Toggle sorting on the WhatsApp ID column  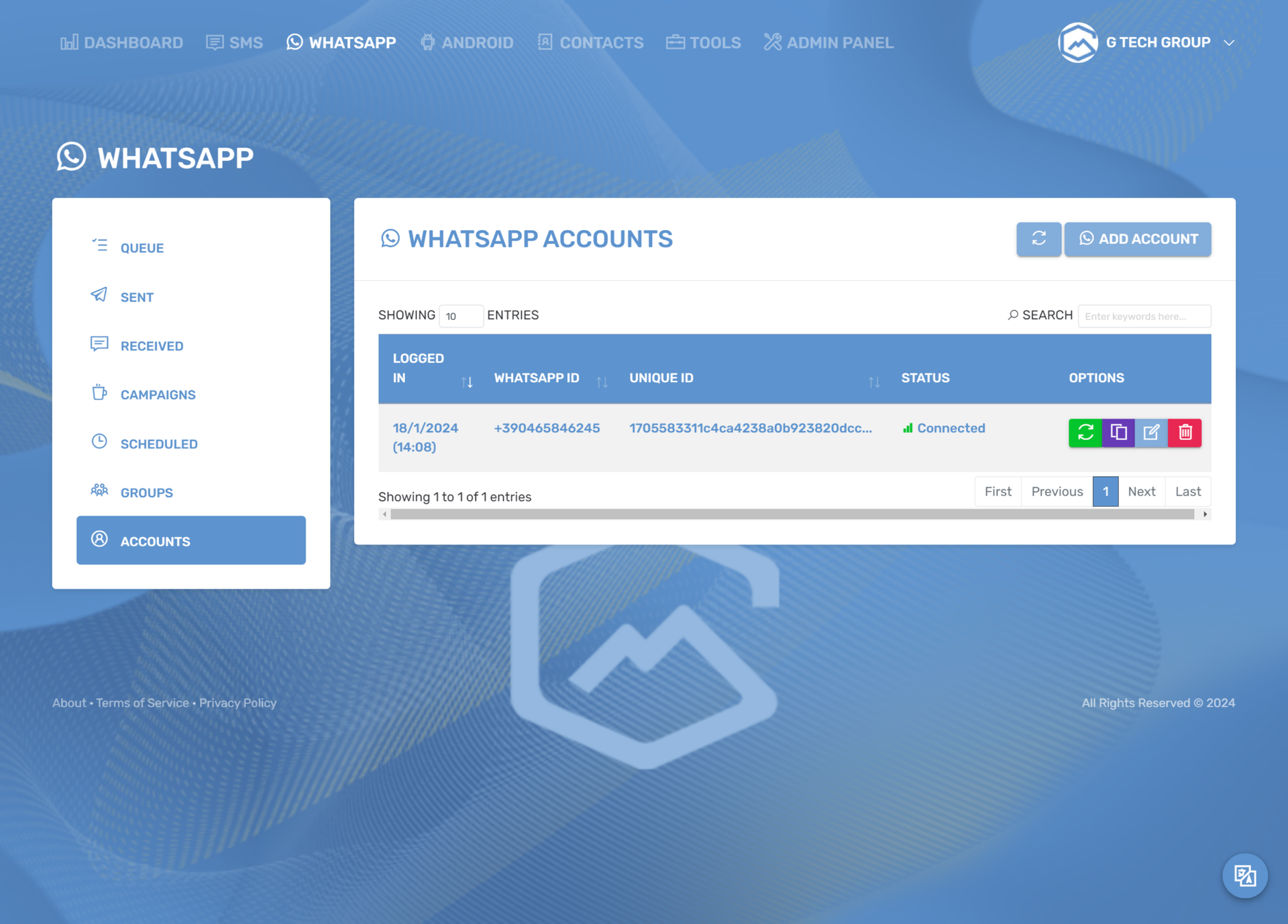(x=602, y=381)
